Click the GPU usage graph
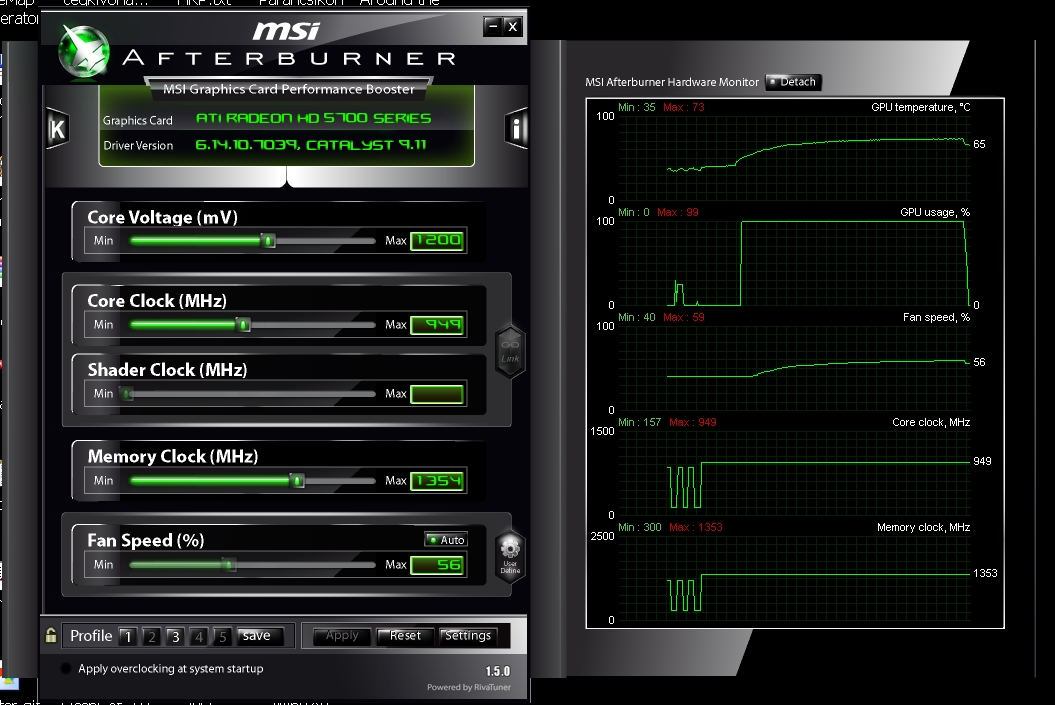This screenshot has width=1055, height=705. coord(794,262)
